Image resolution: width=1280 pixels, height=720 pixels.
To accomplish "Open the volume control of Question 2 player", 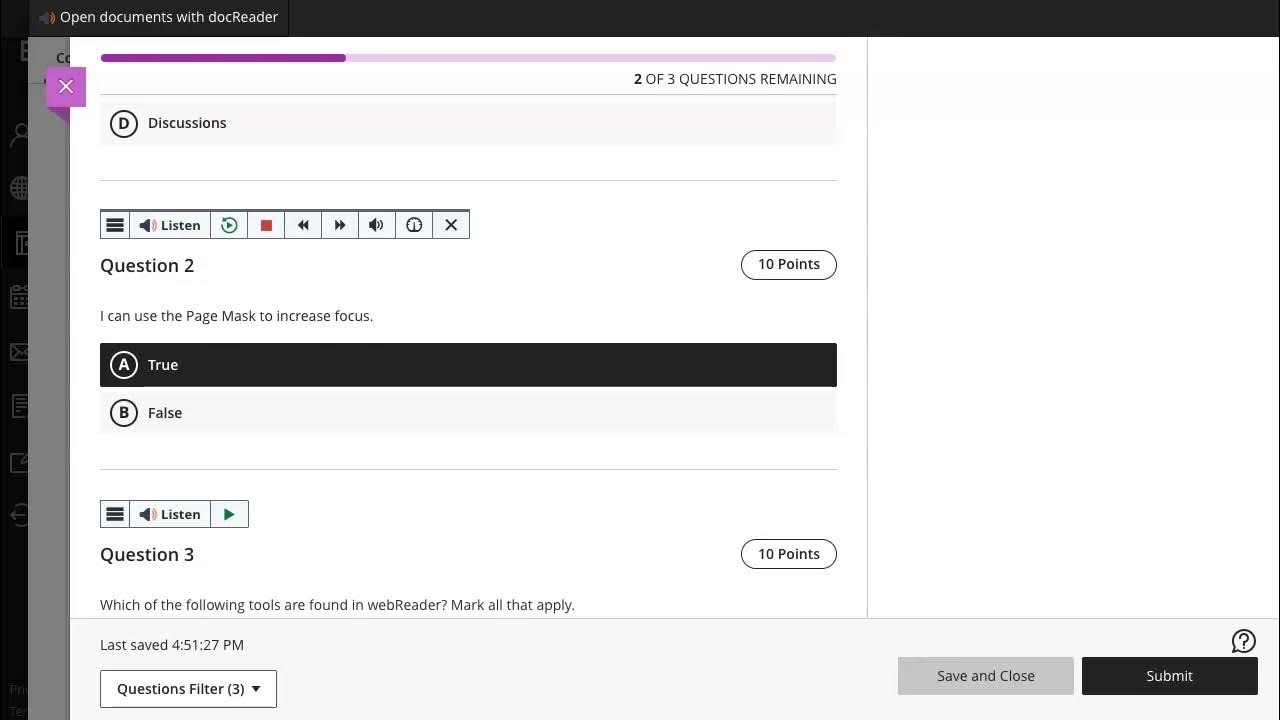I will (x=377, y=225).
